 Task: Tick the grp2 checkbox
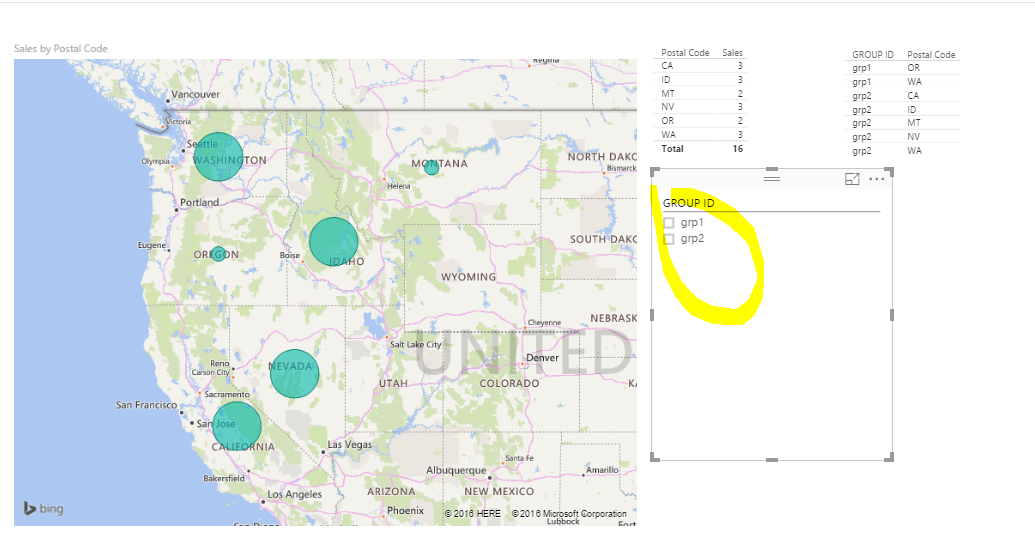pyautogui.click(x=669, y=239)
